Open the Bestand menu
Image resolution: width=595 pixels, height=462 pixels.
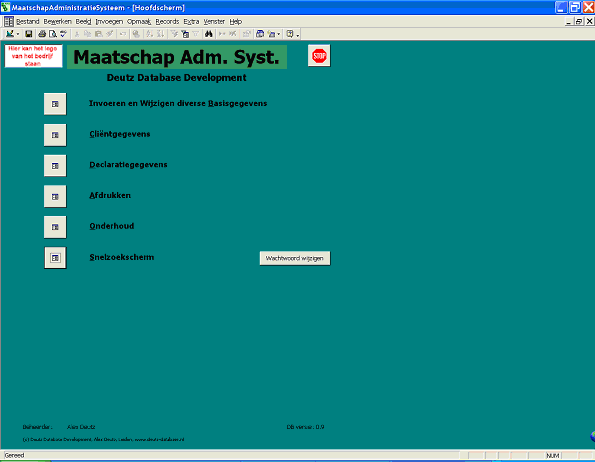(x=28, y=22)
